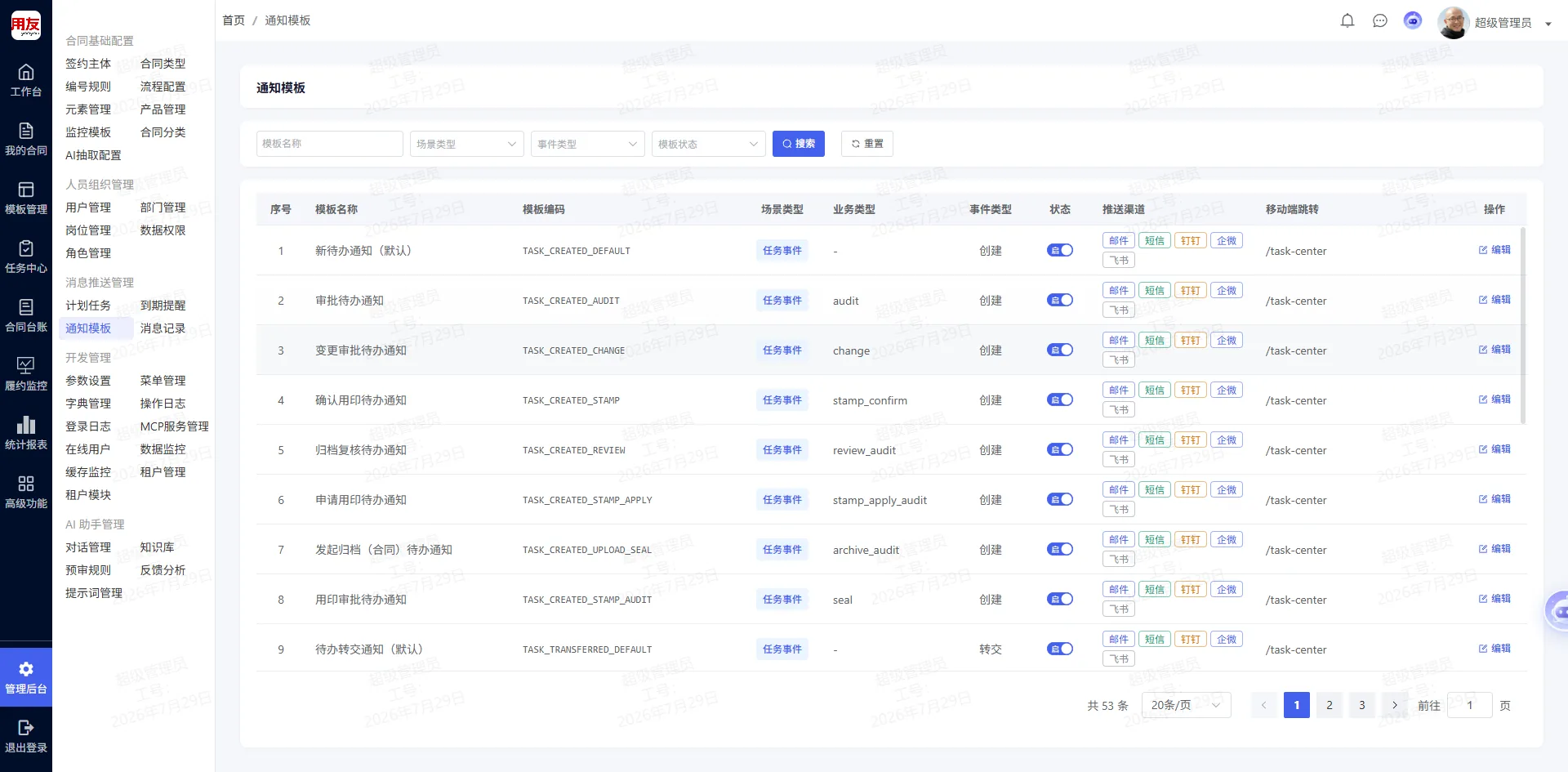
Task: Open MCP服务管理 menu item
Action: (174, 426)
